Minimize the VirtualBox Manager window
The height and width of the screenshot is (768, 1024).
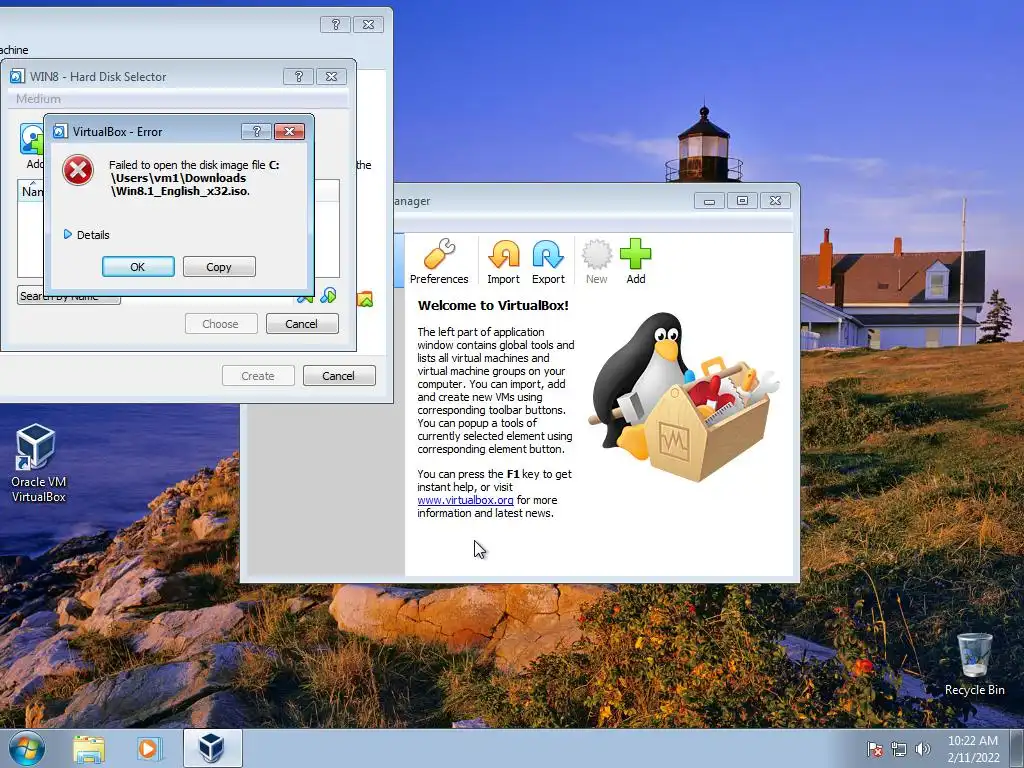pos(709,200)
